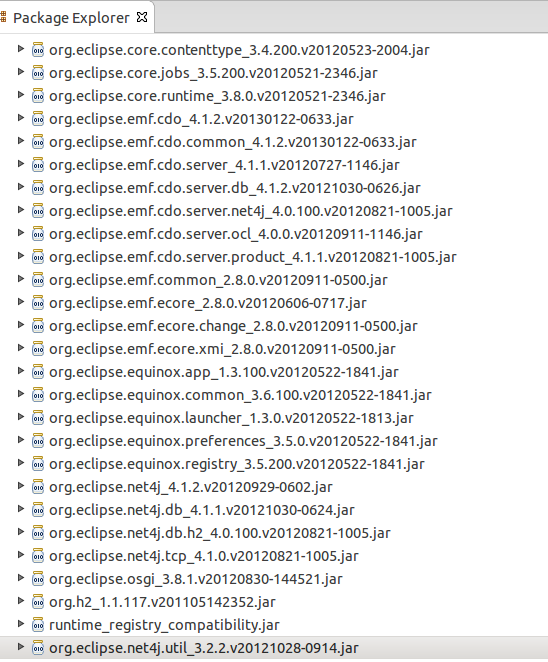Expand org.eclipse.osgi_3.8.1 jar contents
The image size is (548, 662).
pos(20,578)
